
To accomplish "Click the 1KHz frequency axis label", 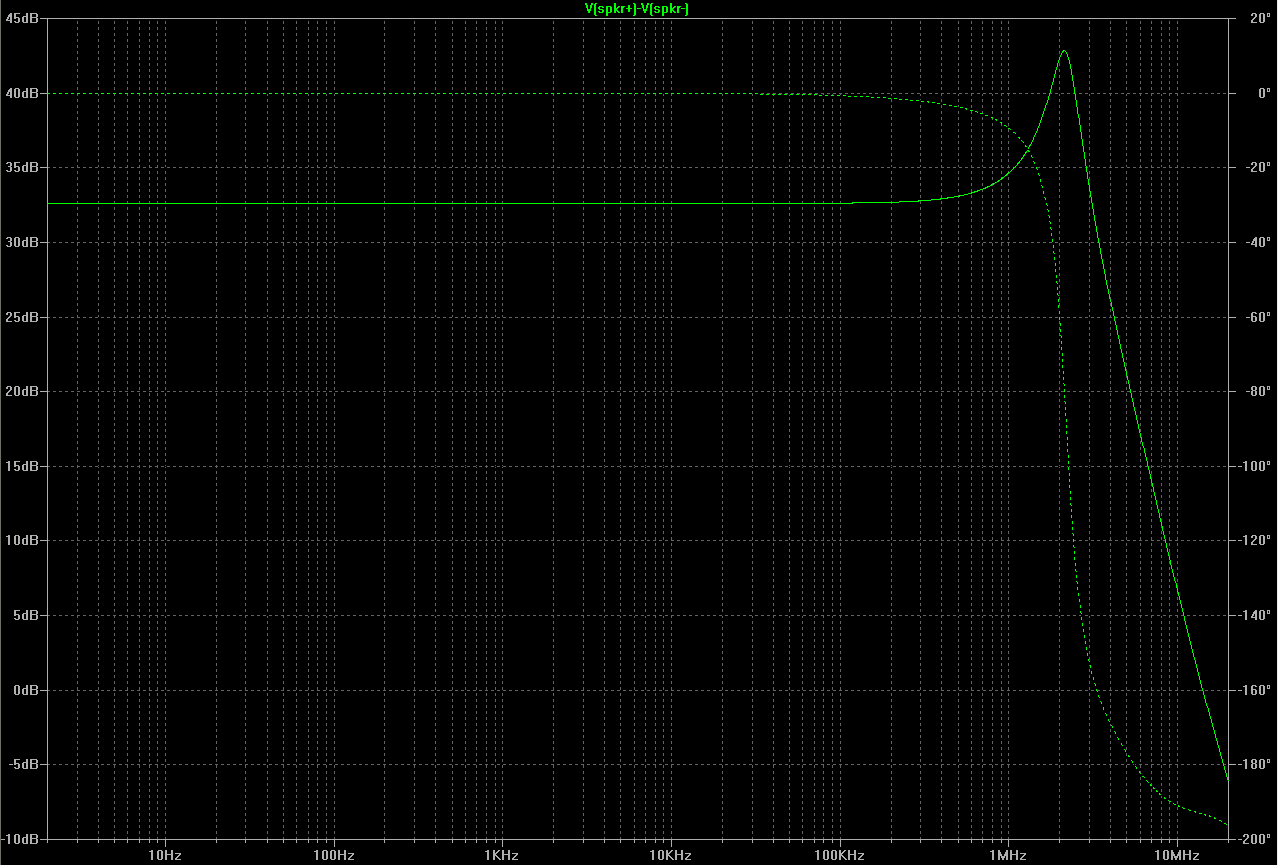I will coord(501,856).
